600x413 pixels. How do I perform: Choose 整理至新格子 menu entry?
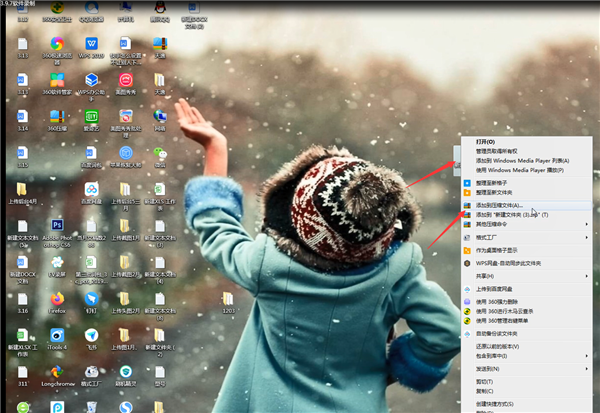(x=527, y=183)
